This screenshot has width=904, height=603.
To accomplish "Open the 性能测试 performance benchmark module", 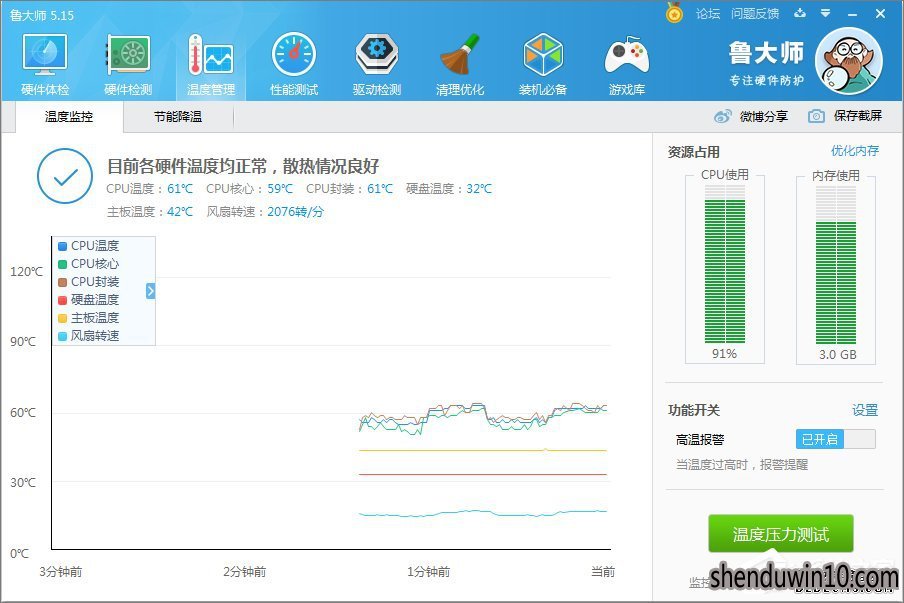I will click(294, 65).
